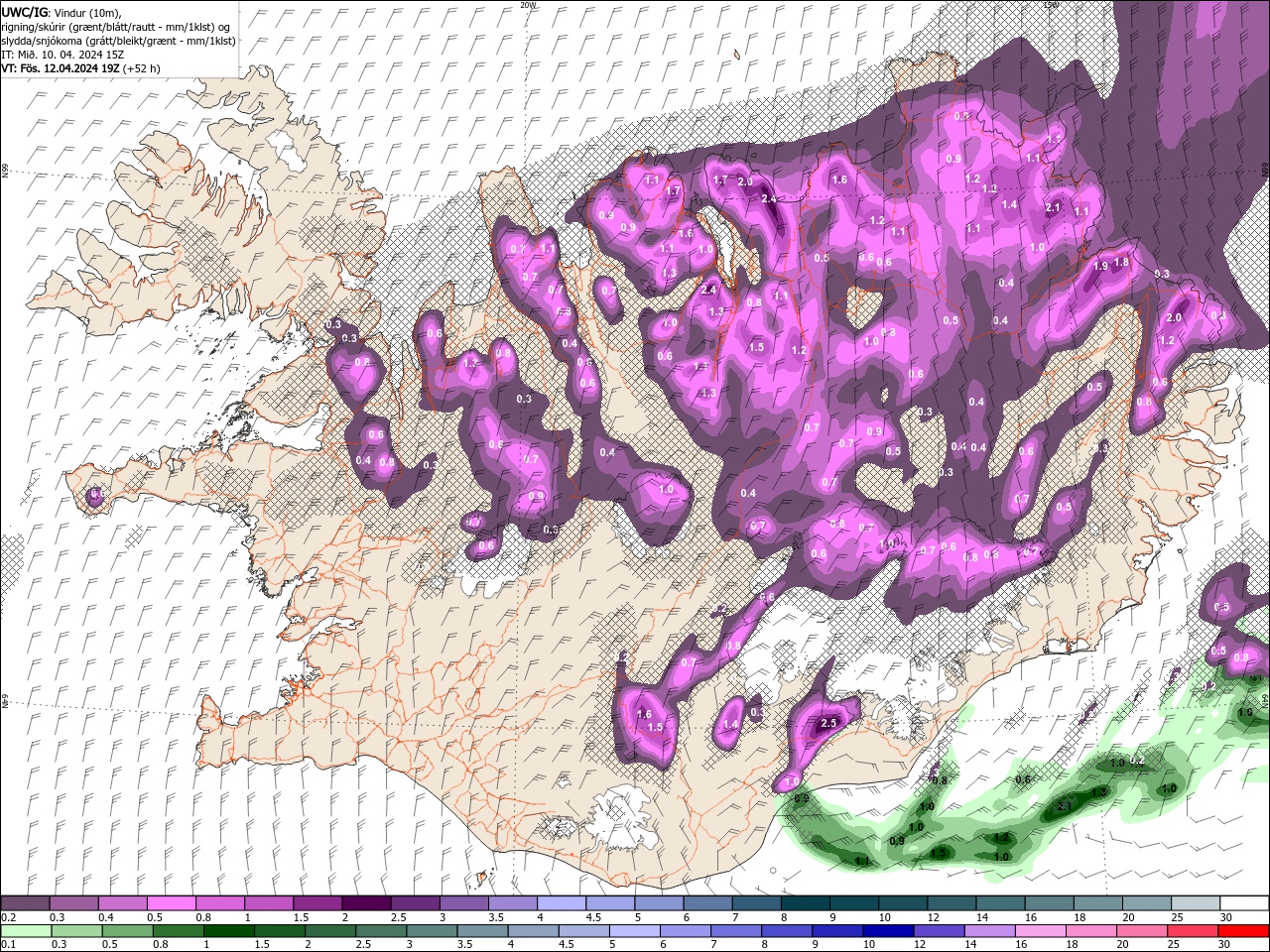Click the 'VT: Fös. 12.04.2024 19Z (+52 h)' line
This screenshot has height=952, width=1270.
coord(81,68)
